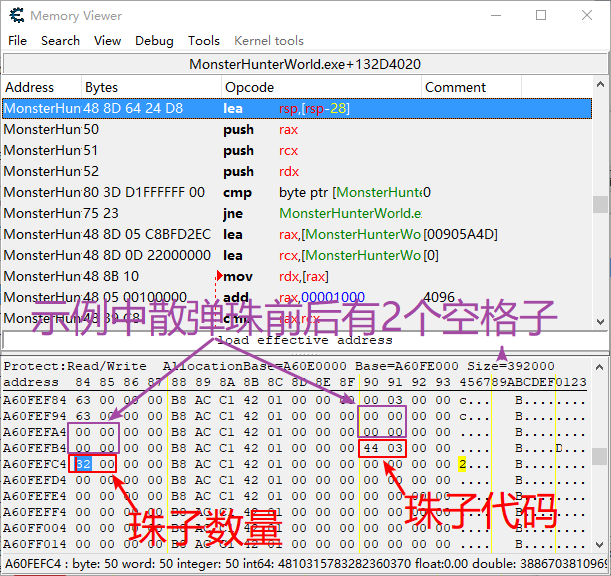The width and height of the screenshot is (611, 576).
Task: Click the status bar value readout for A60FEFC4
Action: pyautogui.click(x=305, y=564)
